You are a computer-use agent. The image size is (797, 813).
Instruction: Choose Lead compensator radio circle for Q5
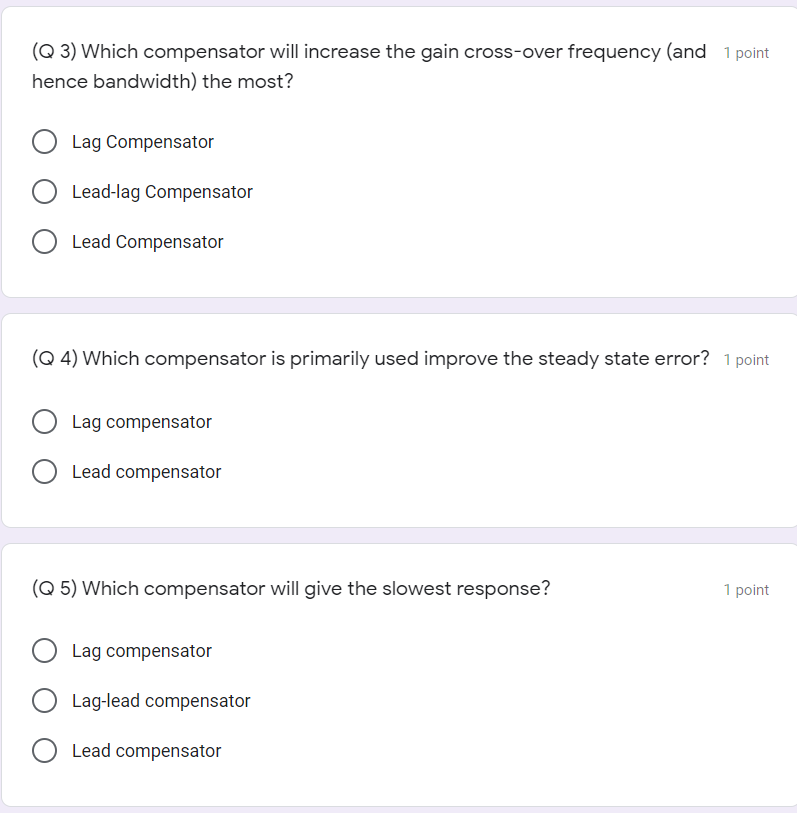(45, 750)
